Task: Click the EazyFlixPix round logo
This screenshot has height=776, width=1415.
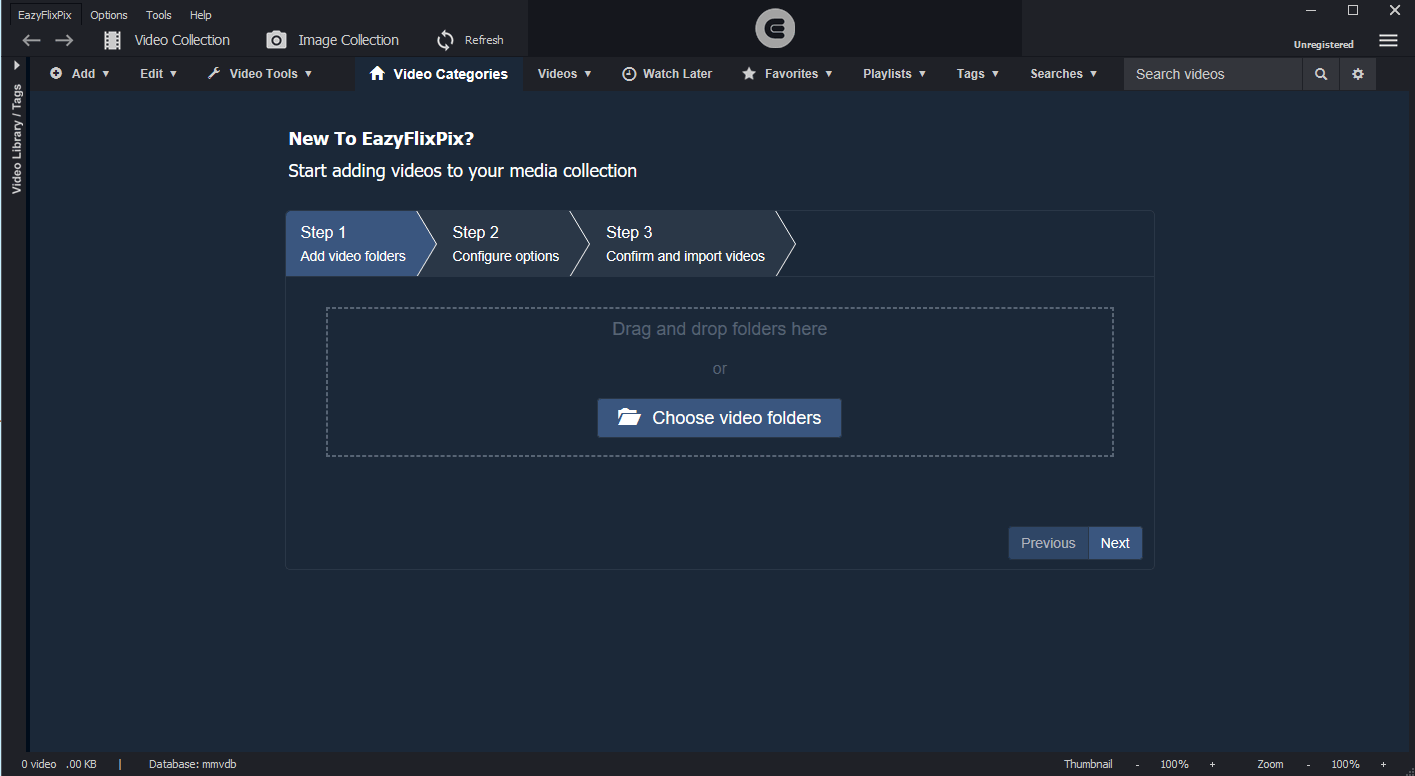Action: (x=775, y=29)
